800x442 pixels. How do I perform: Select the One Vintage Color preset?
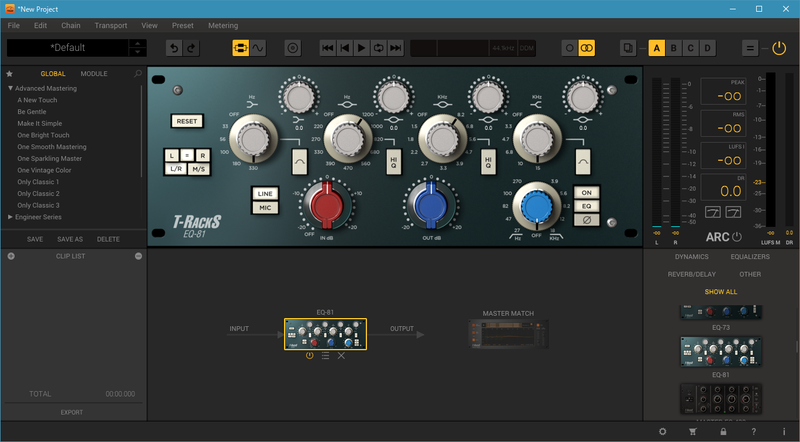pyautogui.click(x=44, y=170)
